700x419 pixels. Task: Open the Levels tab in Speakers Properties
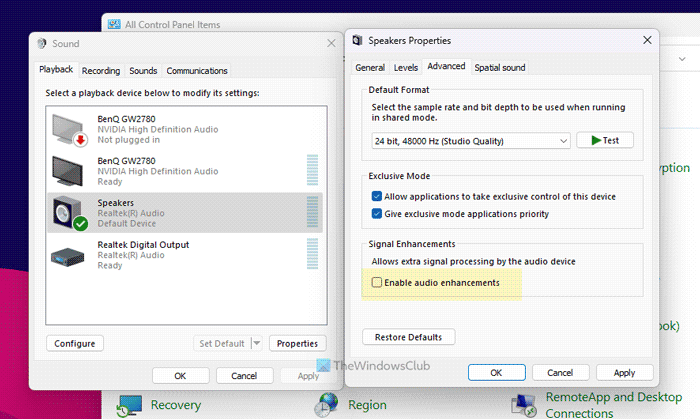tap(405, 67)
